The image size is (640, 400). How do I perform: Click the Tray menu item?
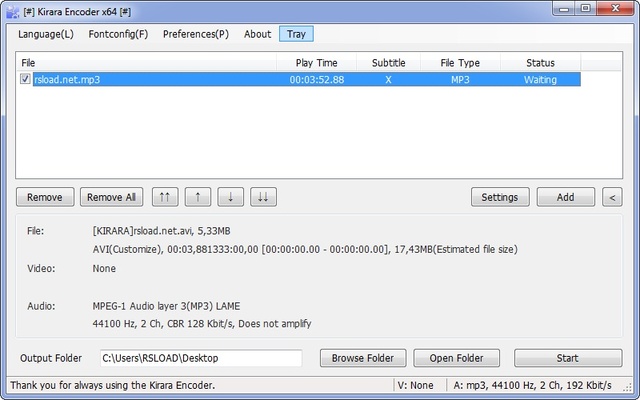(x=296, y=34)
